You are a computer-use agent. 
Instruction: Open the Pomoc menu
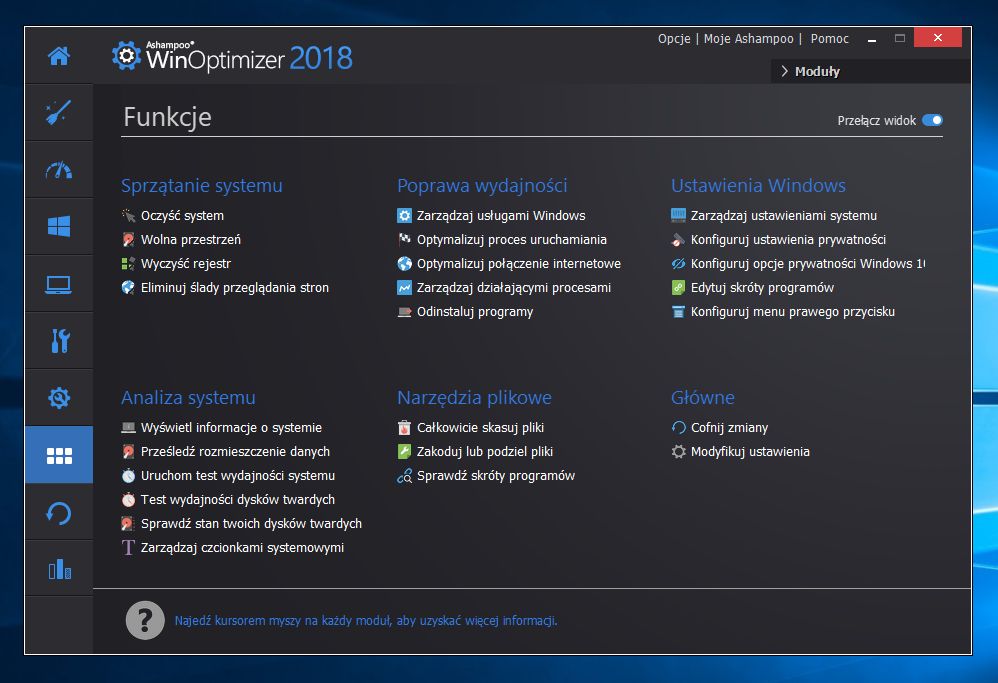point(829,39)
